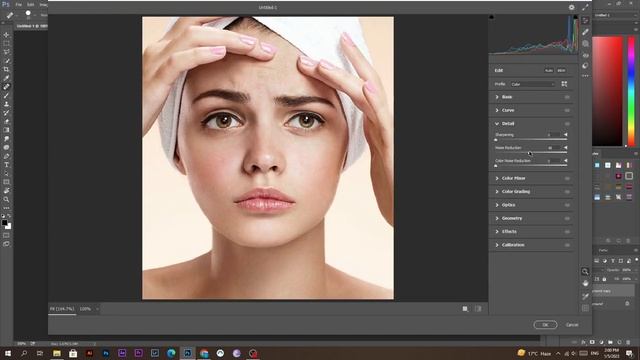
Task: Toggle Basic panel visibility eye
Action: click(567, 97)
